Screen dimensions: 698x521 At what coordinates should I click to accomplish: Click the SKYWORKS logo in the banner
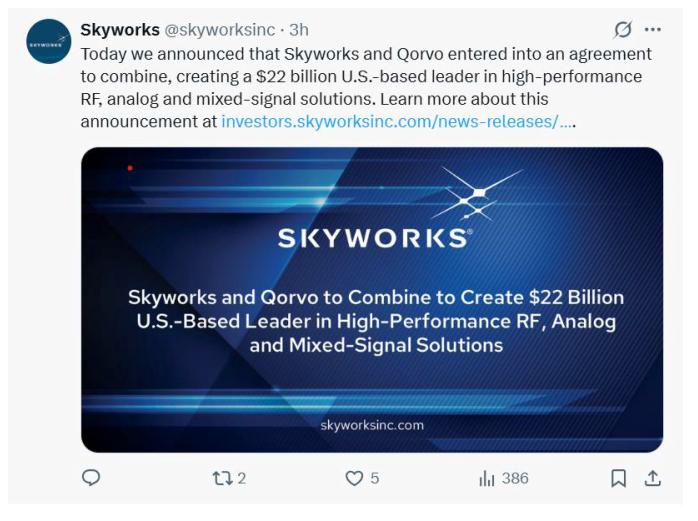point(374,237)
